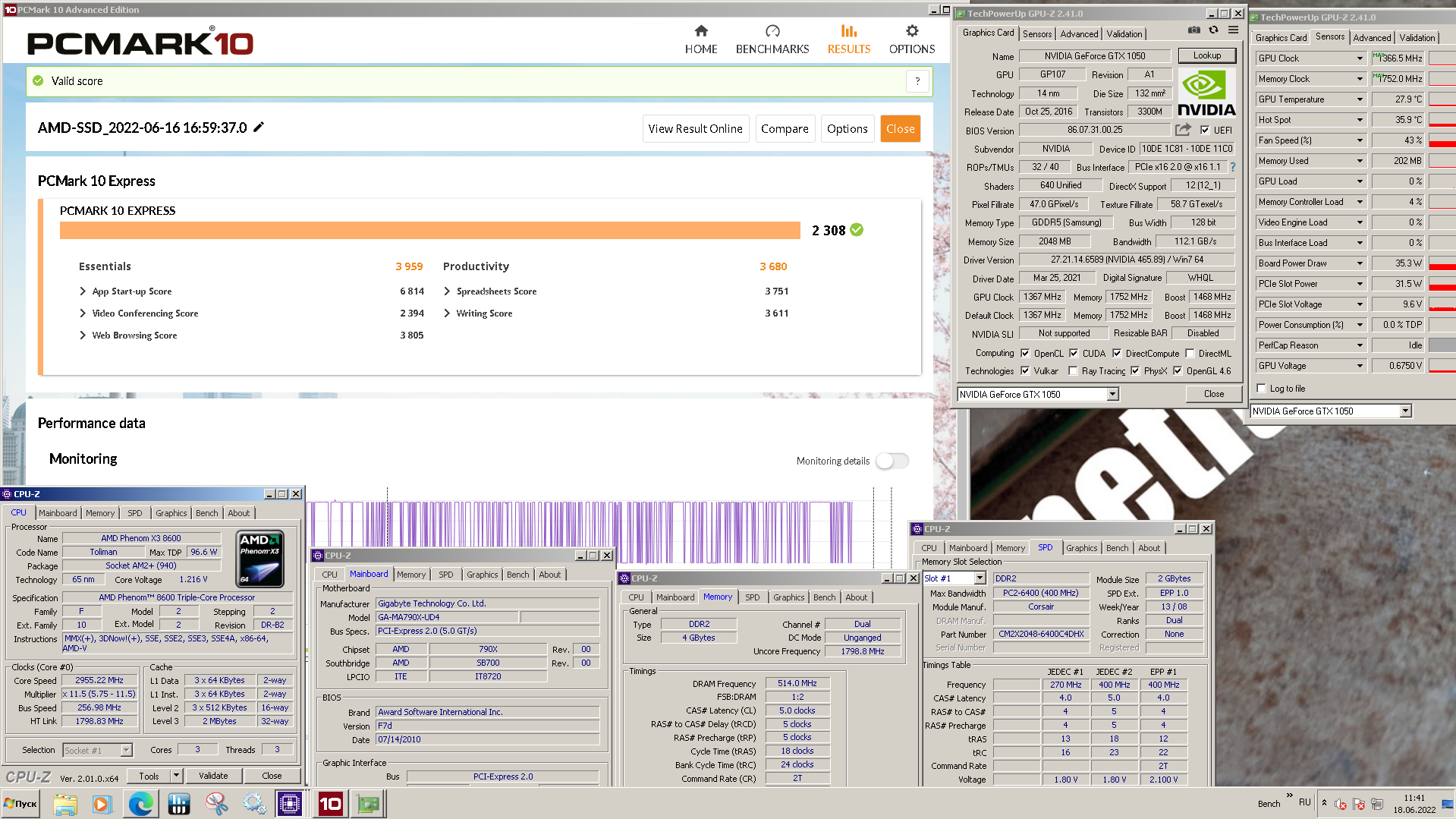
Task: Toggle the DirectCompute checkbox
Action: [x=1117, y=353]
